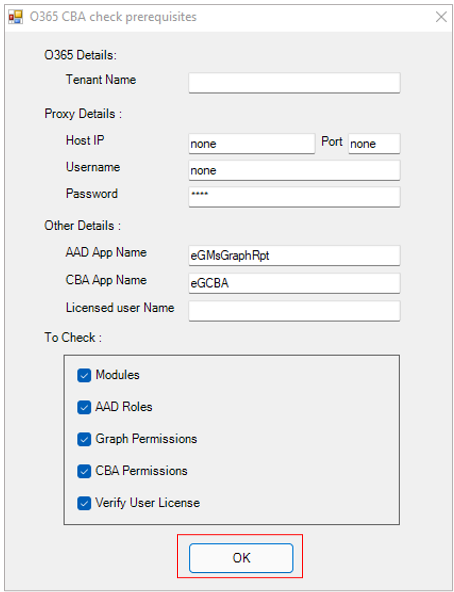Select the Licensed user Name field

click(294, 311)
